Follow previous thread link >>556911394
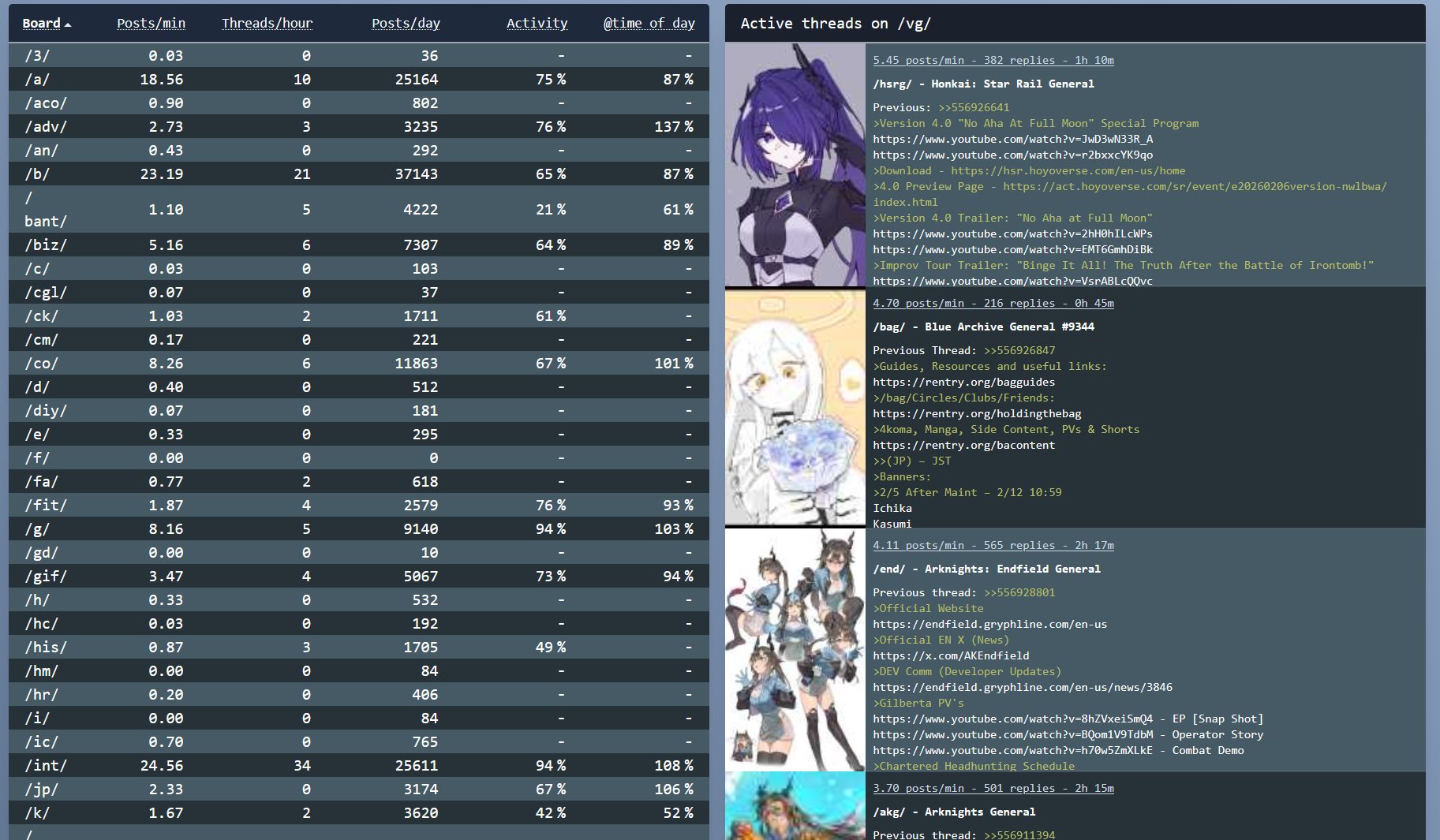Image resolution: width=1440 pixels, height=840 pixels. point(1019,834)
